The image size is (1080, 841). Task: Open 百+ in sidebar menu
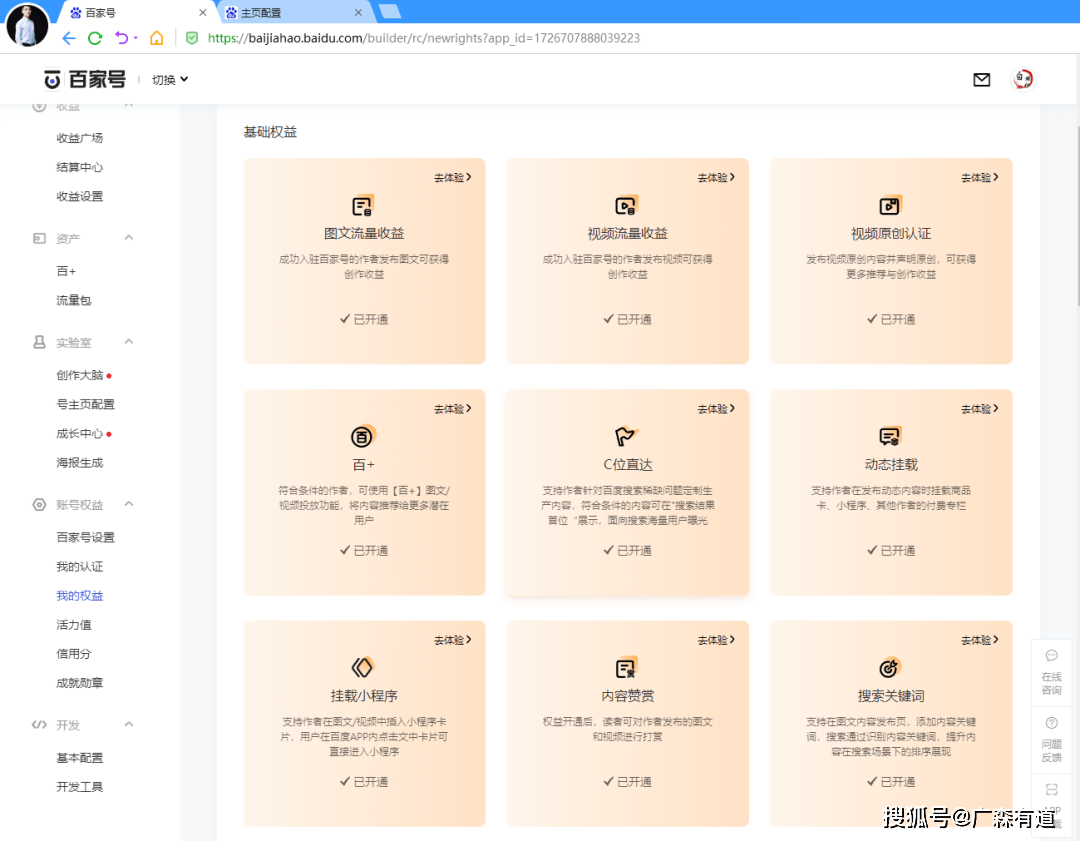pyautogui.click(x=66, y=271)
